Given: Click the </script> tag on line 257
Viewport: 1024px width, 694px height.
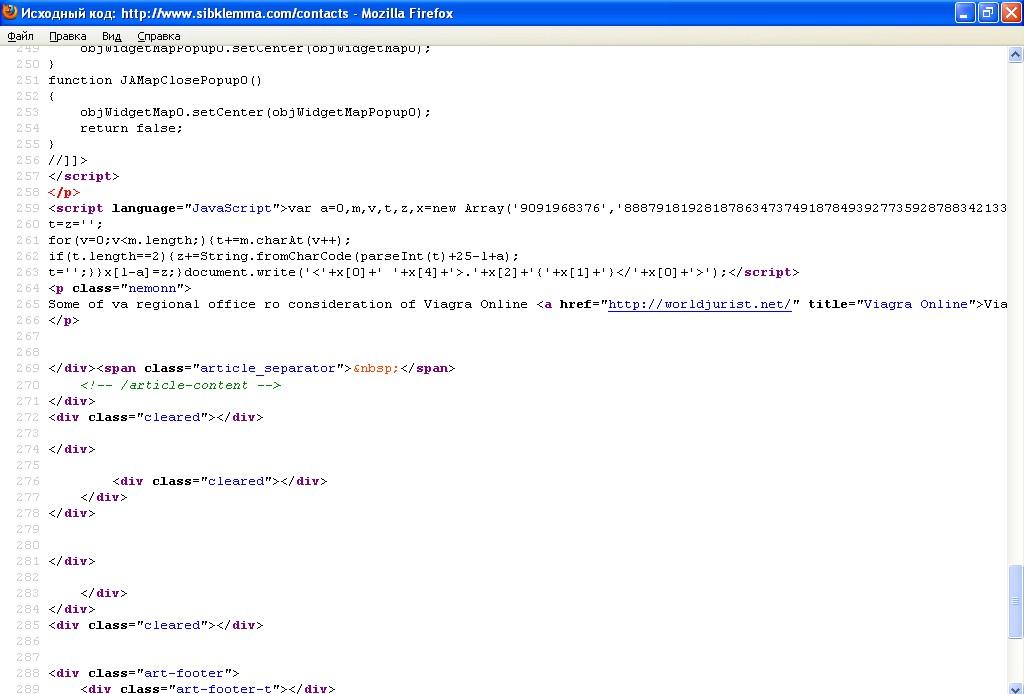Looking at the screenshot, I should click(x=84, y=176).
